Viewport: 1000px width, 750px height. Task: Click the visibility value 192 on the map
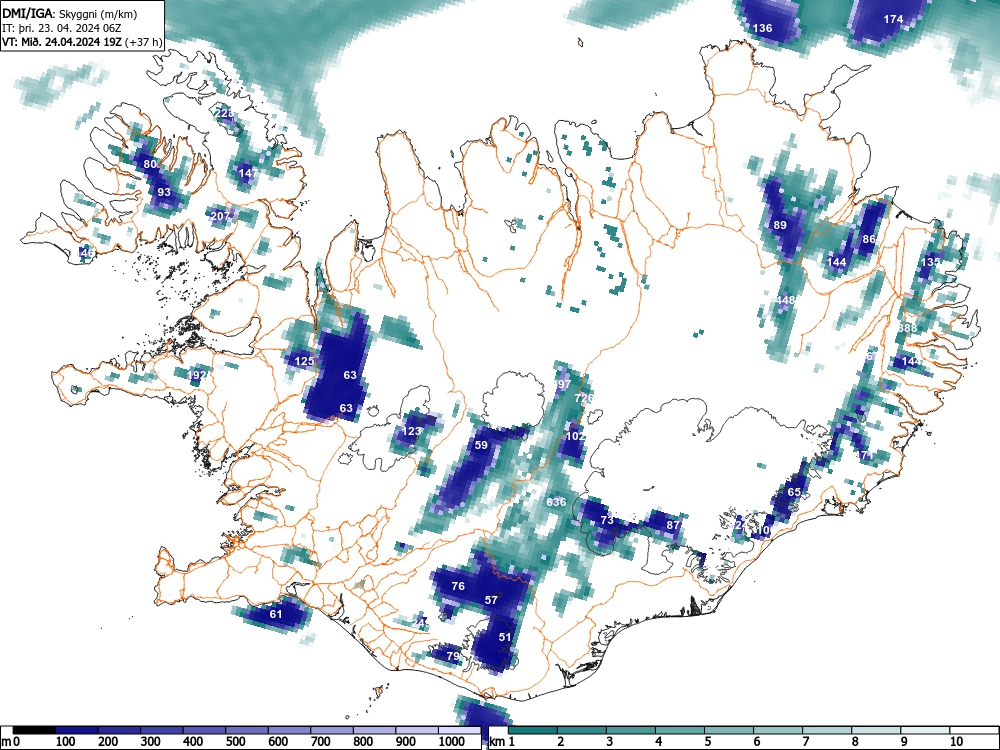click(198, 375)
